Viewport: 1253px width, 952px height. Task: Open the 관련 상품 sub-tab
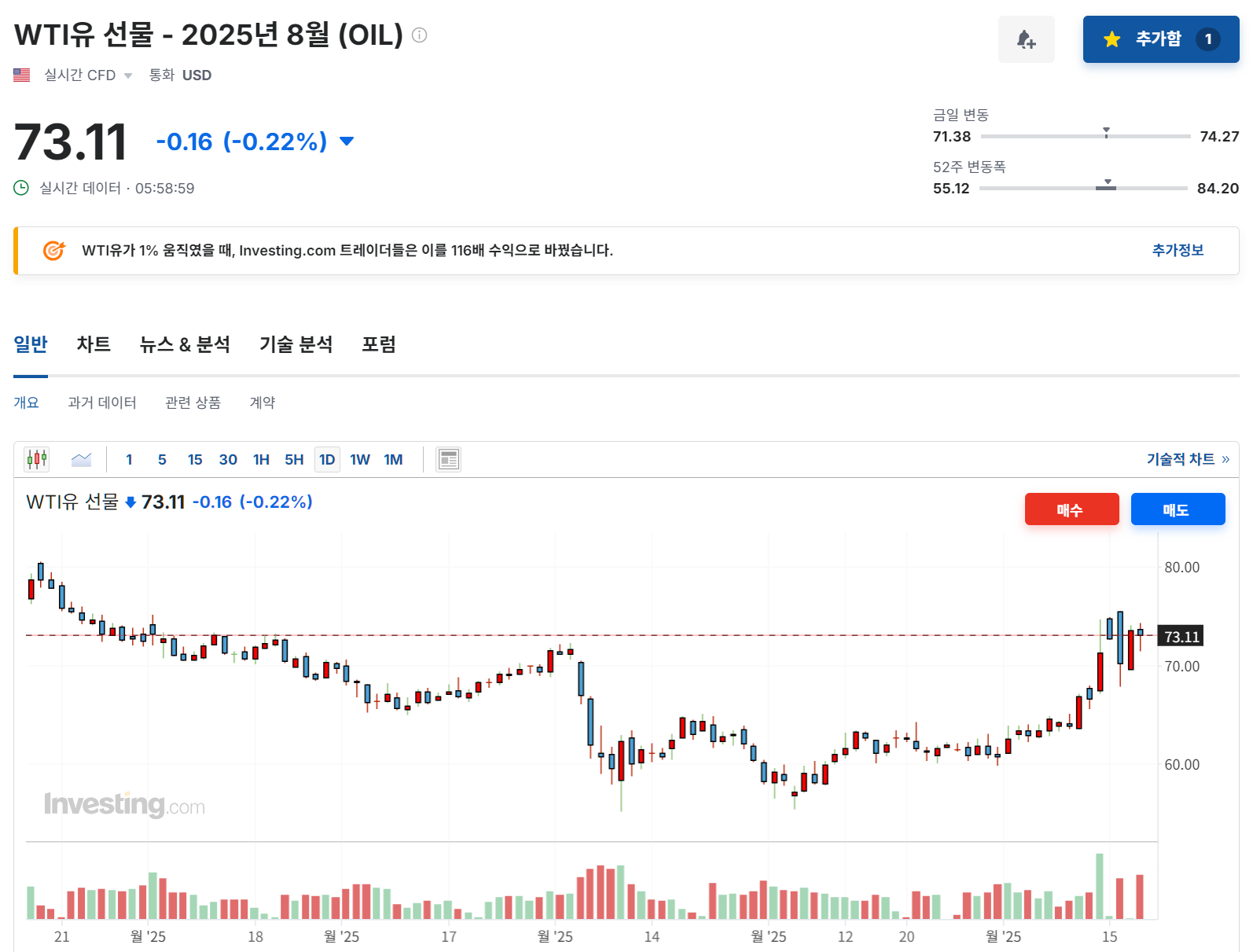click(193, 402)
